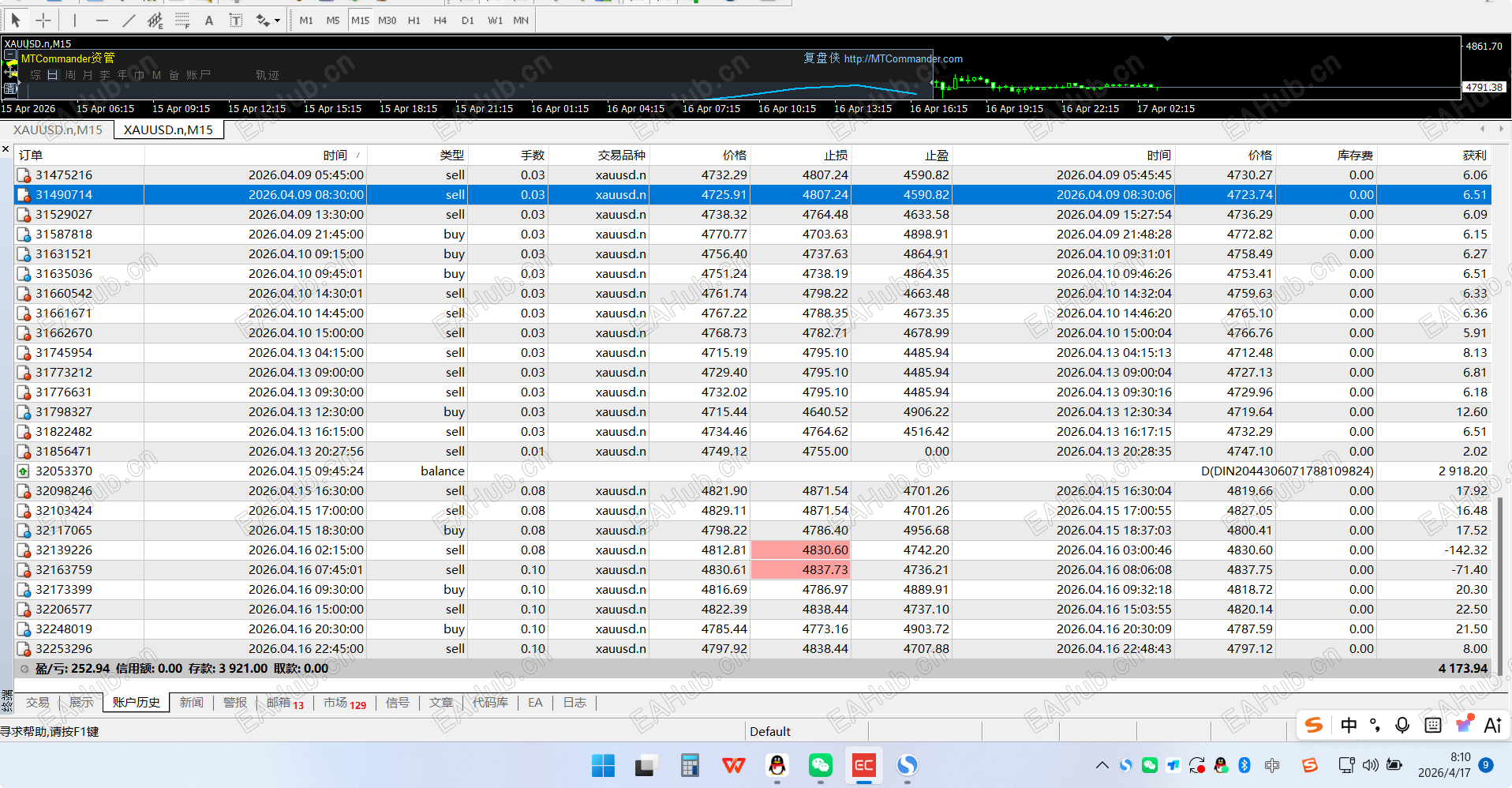Open the 日志 tab
The height and width of the screenshot is (788, 1512).
[x=574, y=703]
